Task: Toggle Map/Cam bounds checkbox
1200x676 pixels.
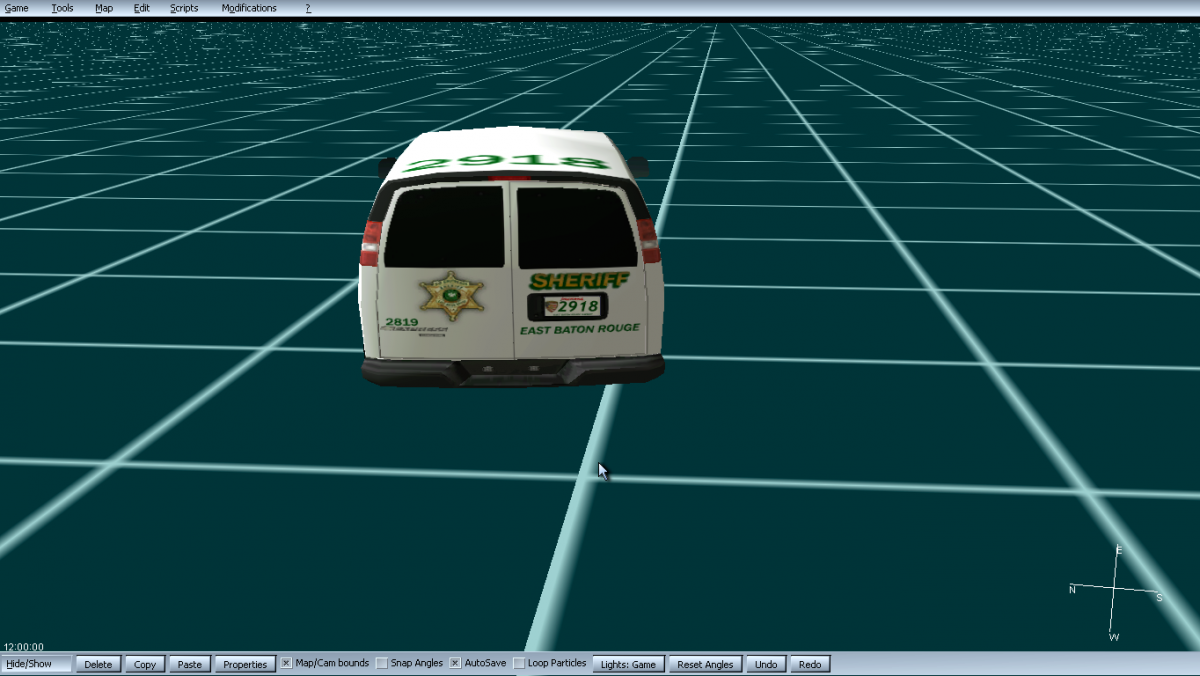Action: coord(286,663)
